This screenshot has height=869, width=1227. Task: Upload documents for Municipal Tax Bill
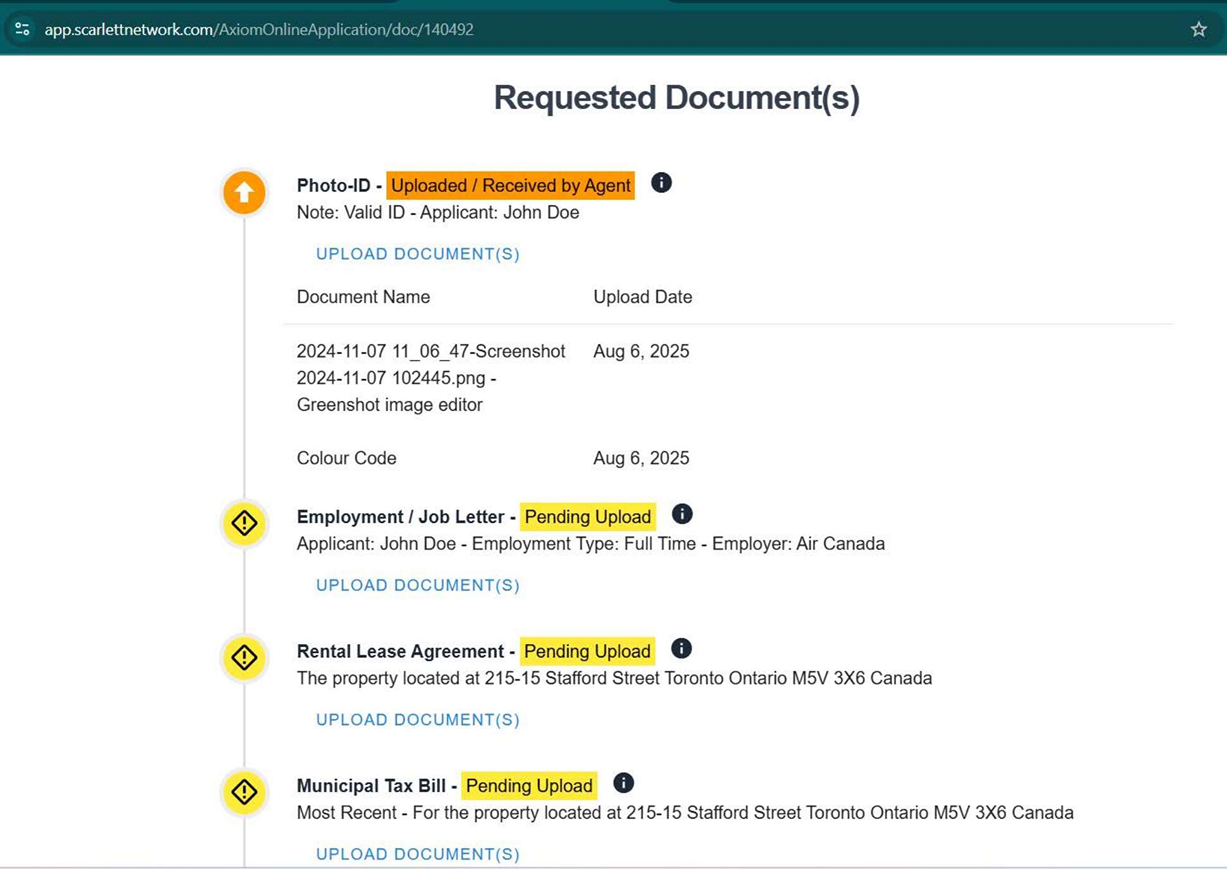click(x=418, y=854)
